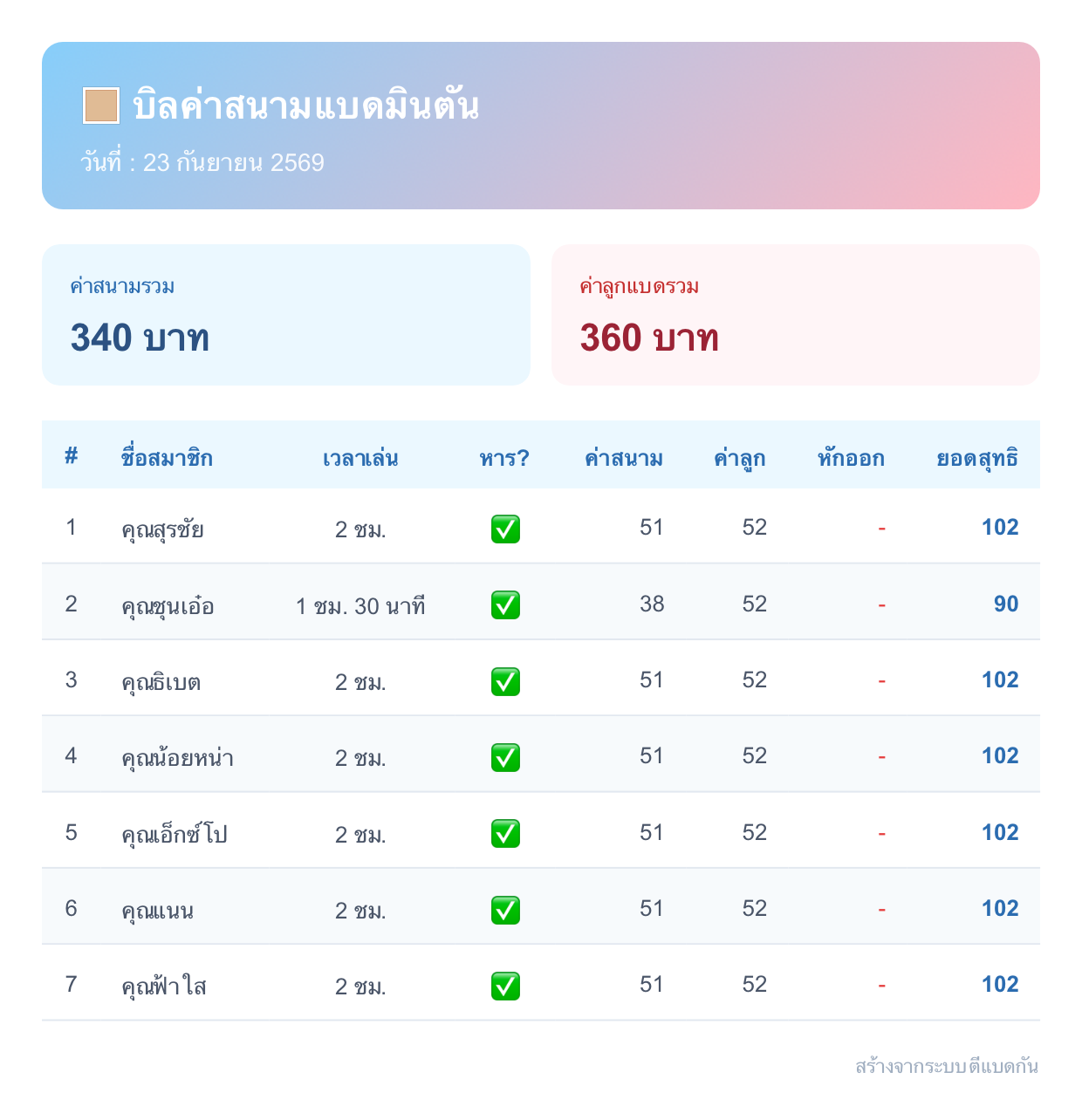Screen dimensions: 1082x1120
Task: Click the net total 90 for คุณชุนเอ๋อ
Action: coord(1006,604)
